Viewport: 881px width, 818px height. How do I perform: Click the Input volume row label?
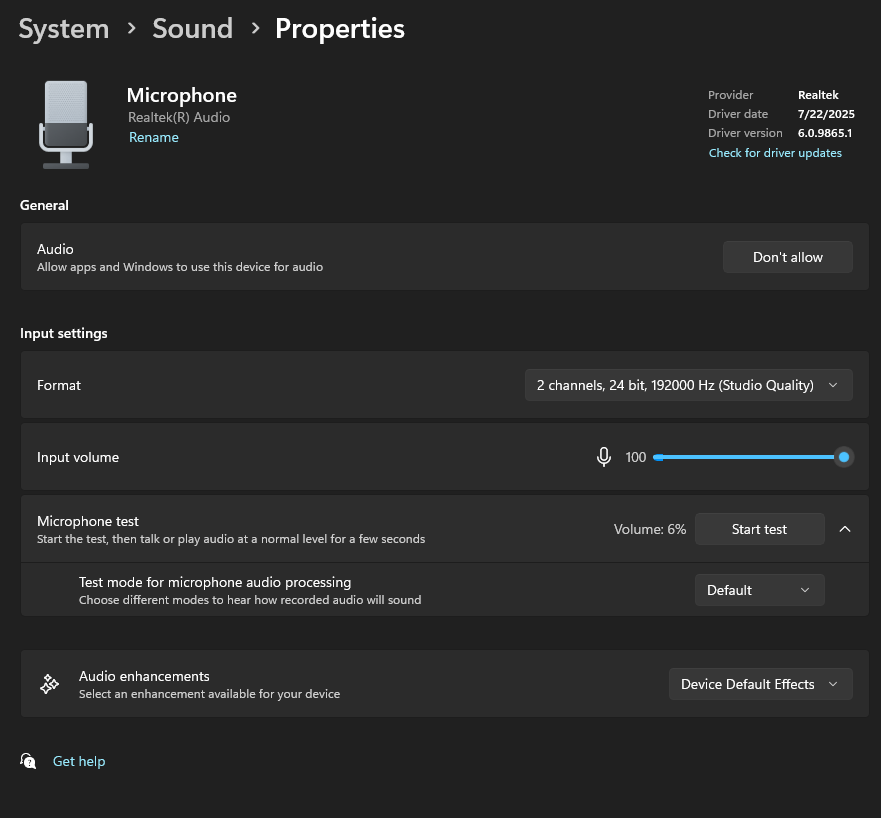pos(78,457)
